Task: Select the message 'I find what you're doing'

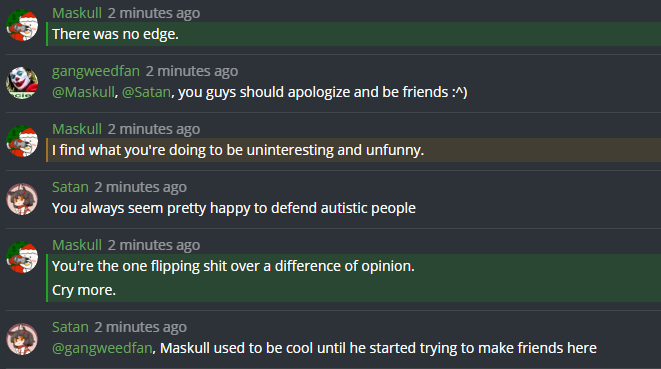Action: pos(353,150)
